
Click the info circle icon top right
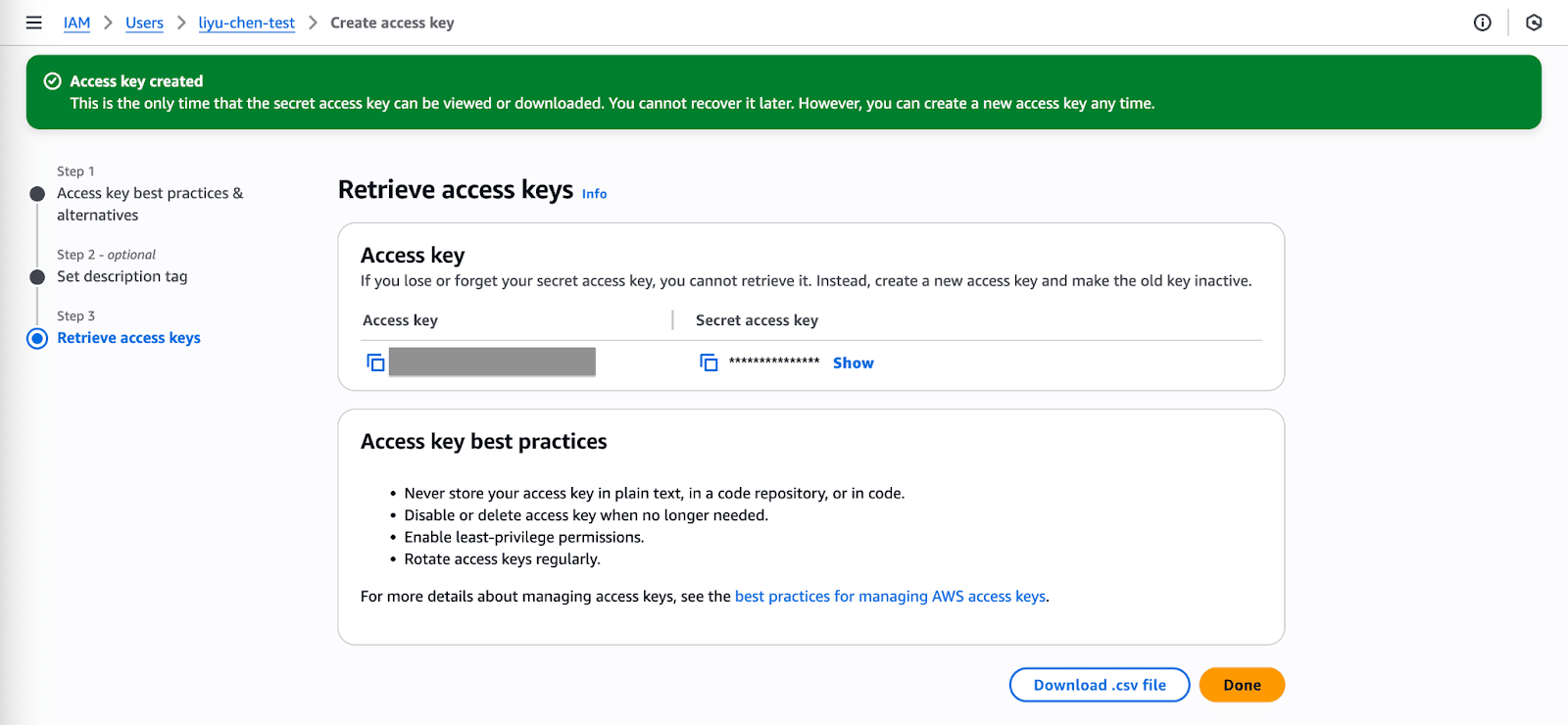coord(1482,23)
